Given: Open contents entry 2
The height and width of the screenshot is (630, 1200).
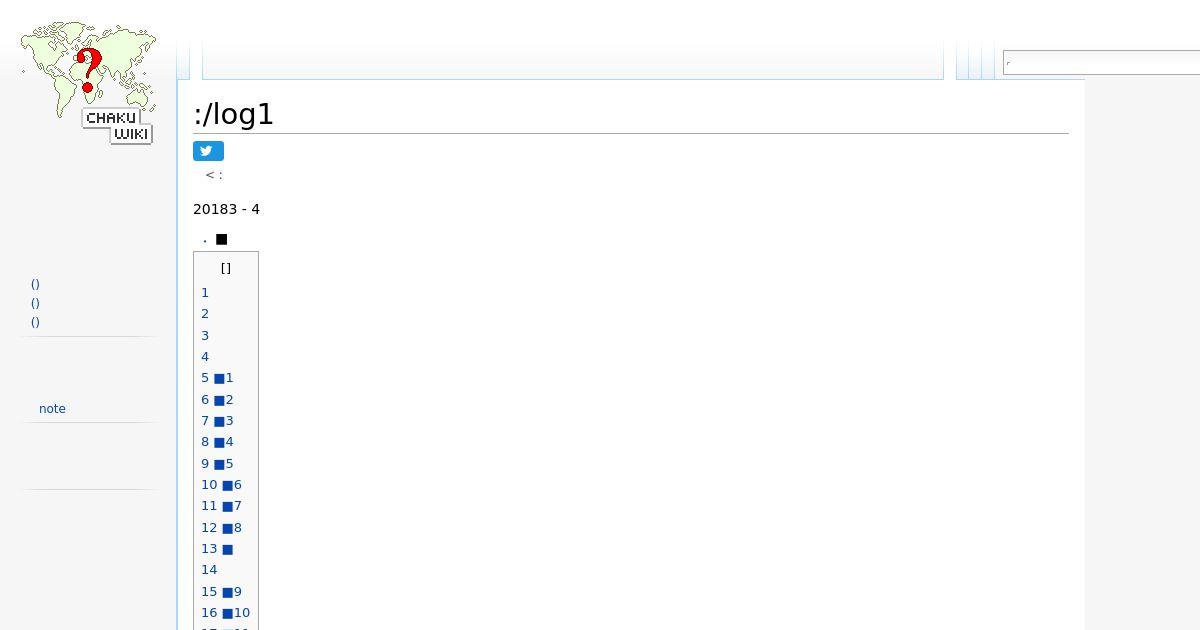Looking at the screenshot, I should tap(205, 314).
